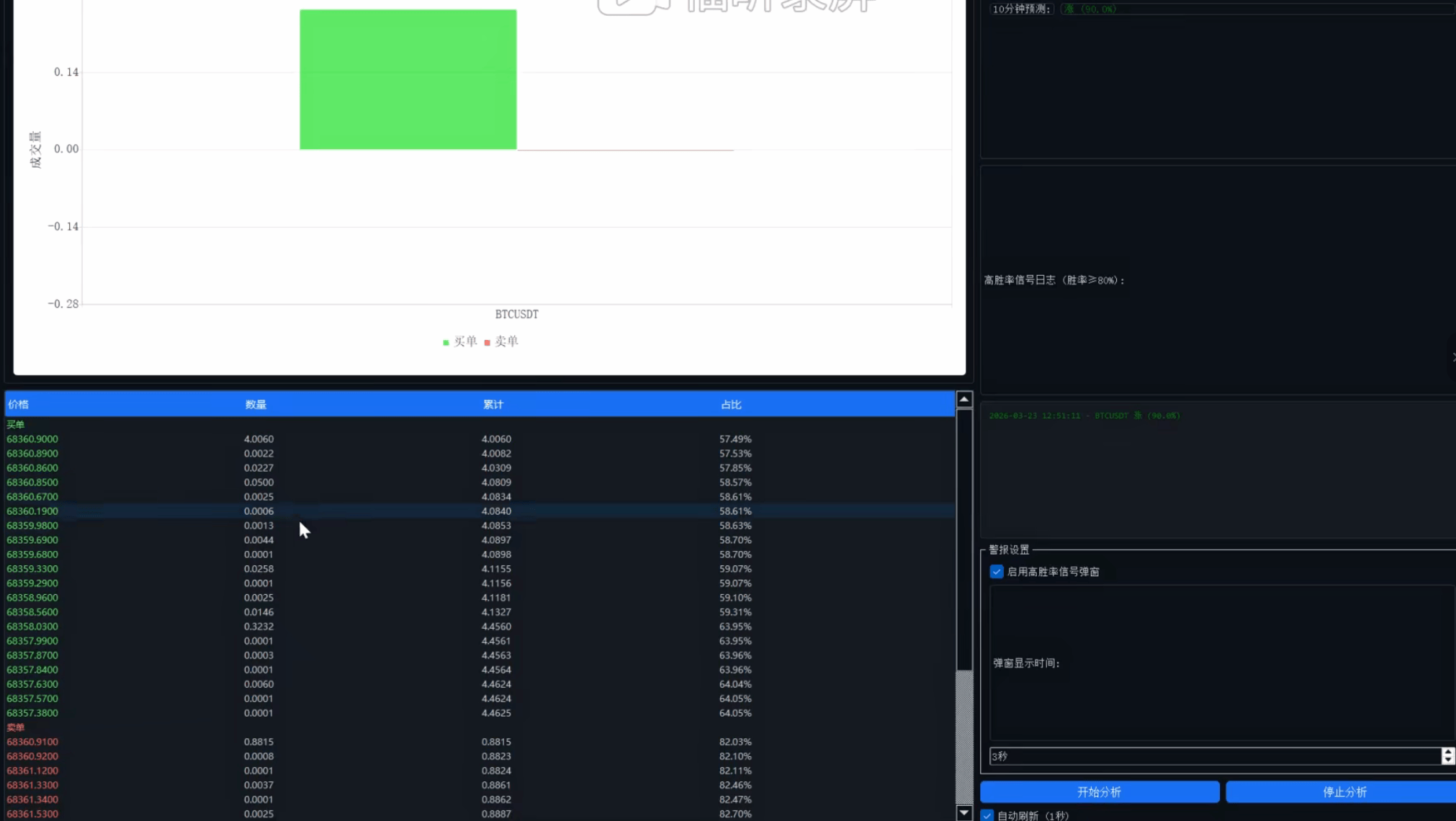Select the 68360.9000 buy order row
The image size is (1456, 821).
click(x=32, y=439)
